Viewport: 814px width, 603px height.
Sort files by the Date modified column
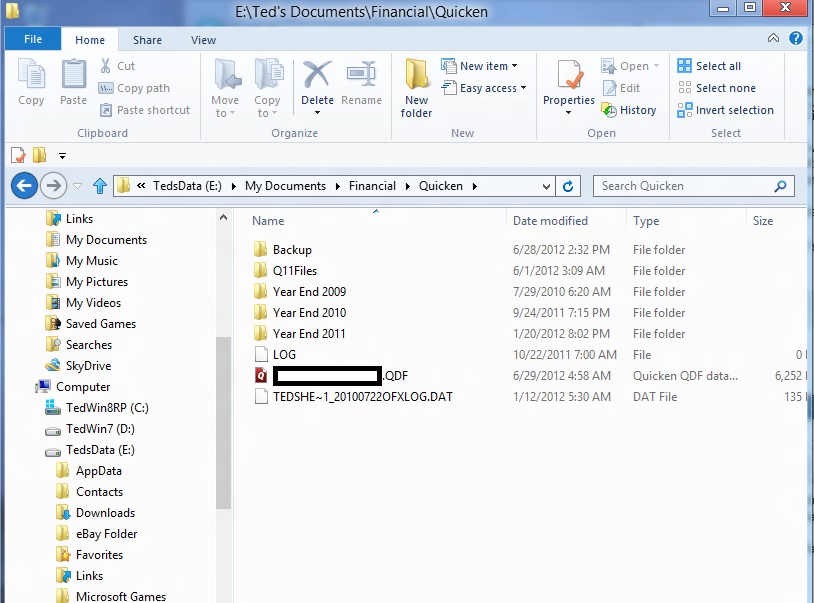click(x=550, y=221)
